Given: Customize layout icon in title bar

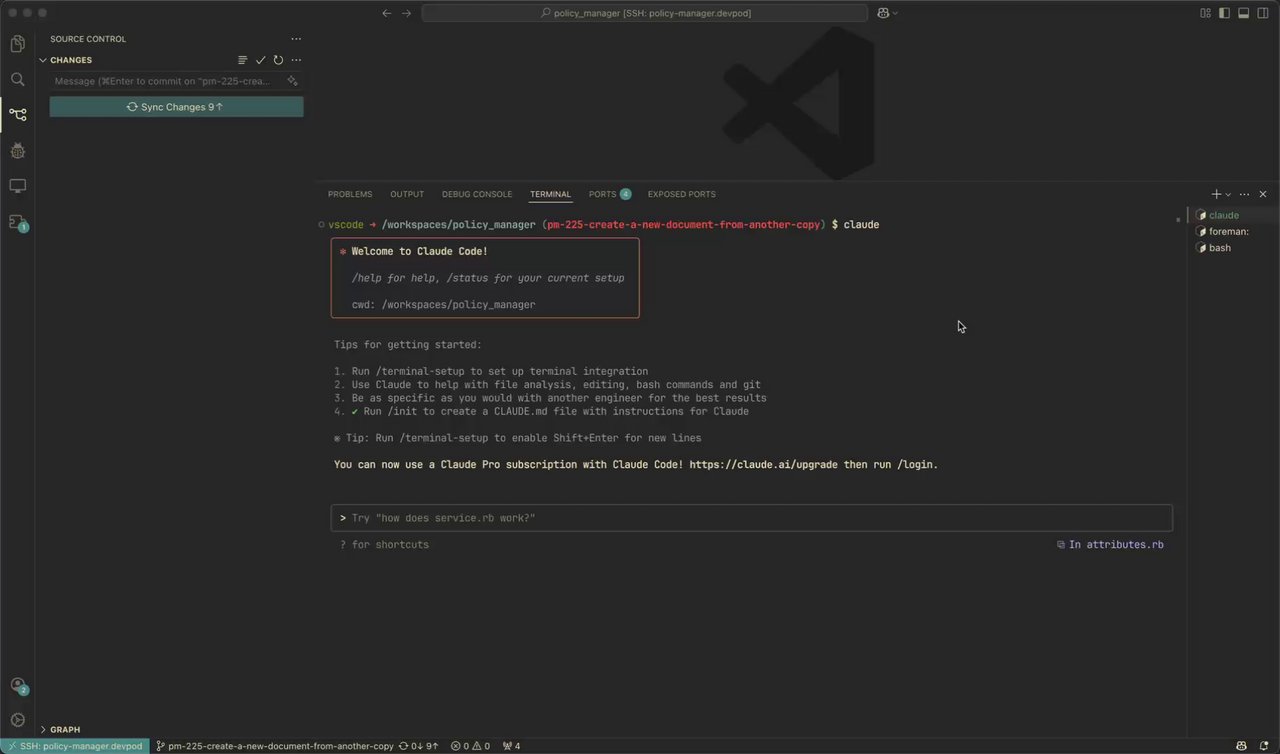Looking at the screenshot, I should [x=1206, y=13].
